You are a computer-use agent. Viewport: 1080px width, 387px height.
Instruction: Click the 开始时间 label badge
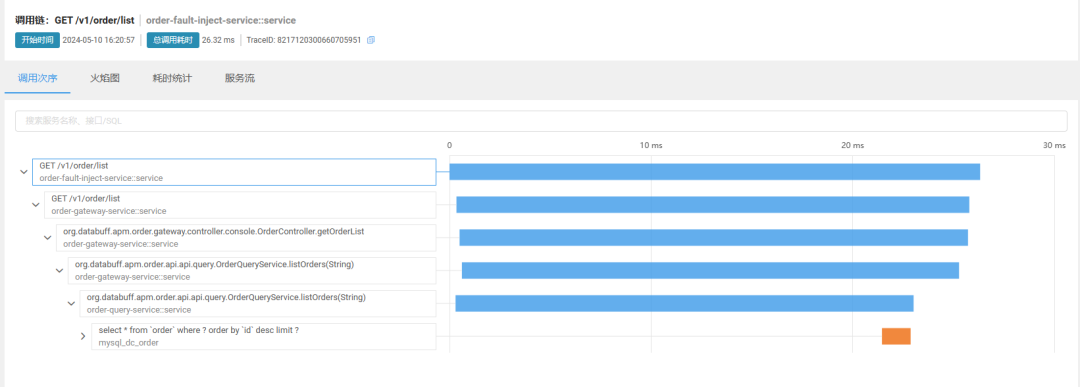tap(37, 40)
